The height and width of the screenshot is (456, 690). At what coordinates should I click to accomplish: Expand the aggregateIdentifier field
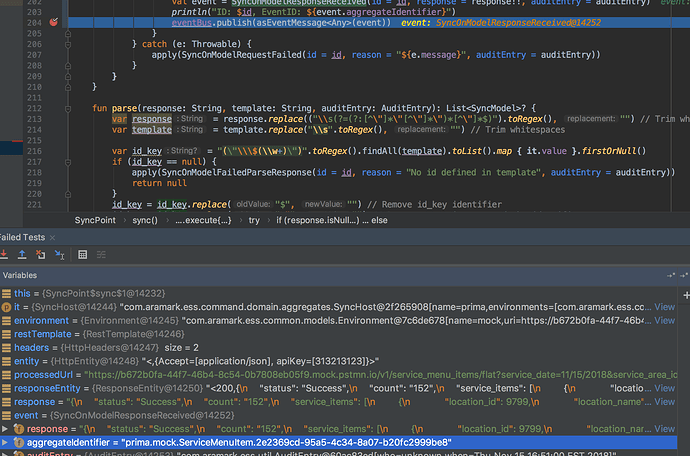tap(5, 442)
